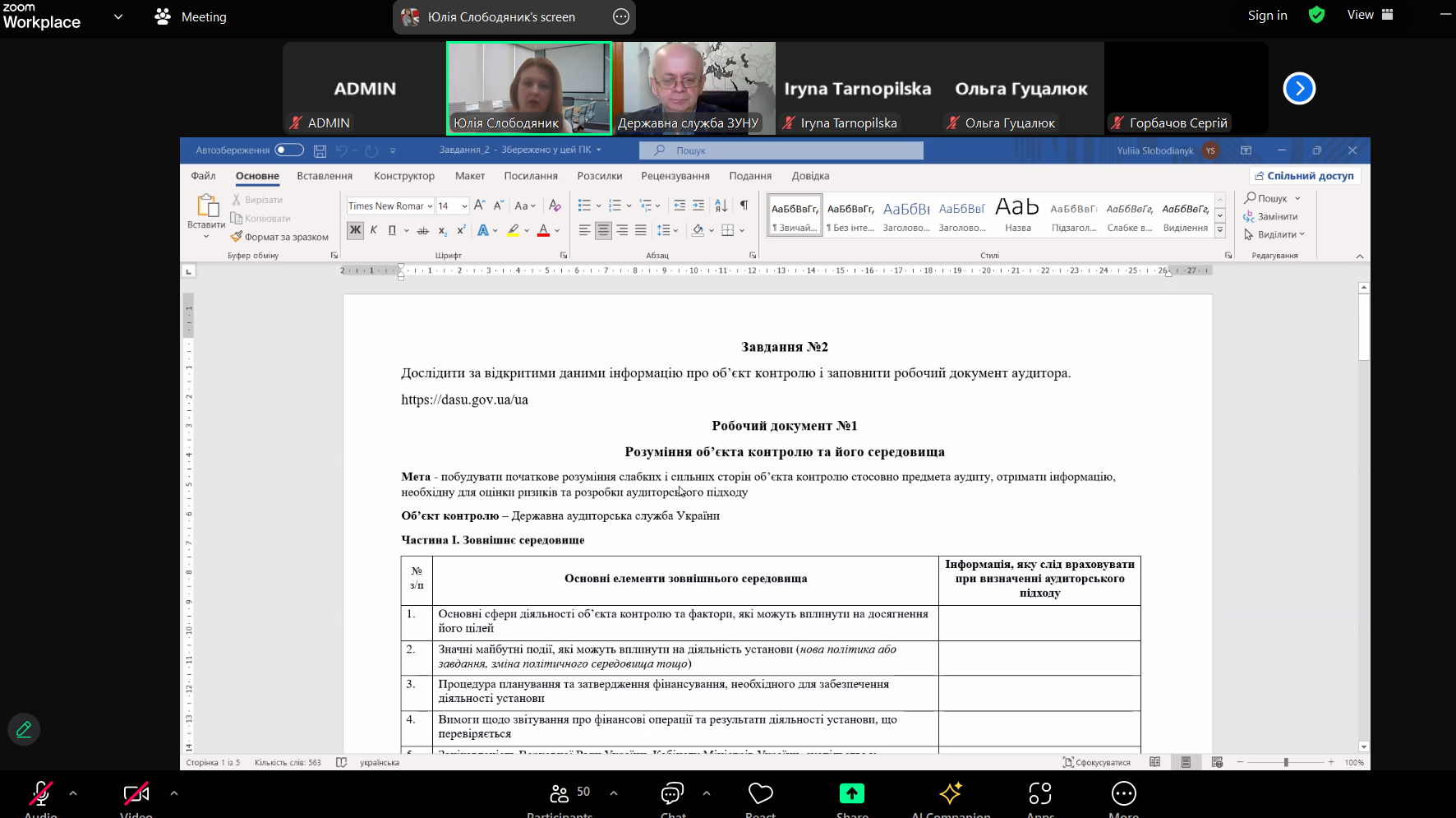Toggle italic formatting in Word ribbon

click(x=374, y=230)
